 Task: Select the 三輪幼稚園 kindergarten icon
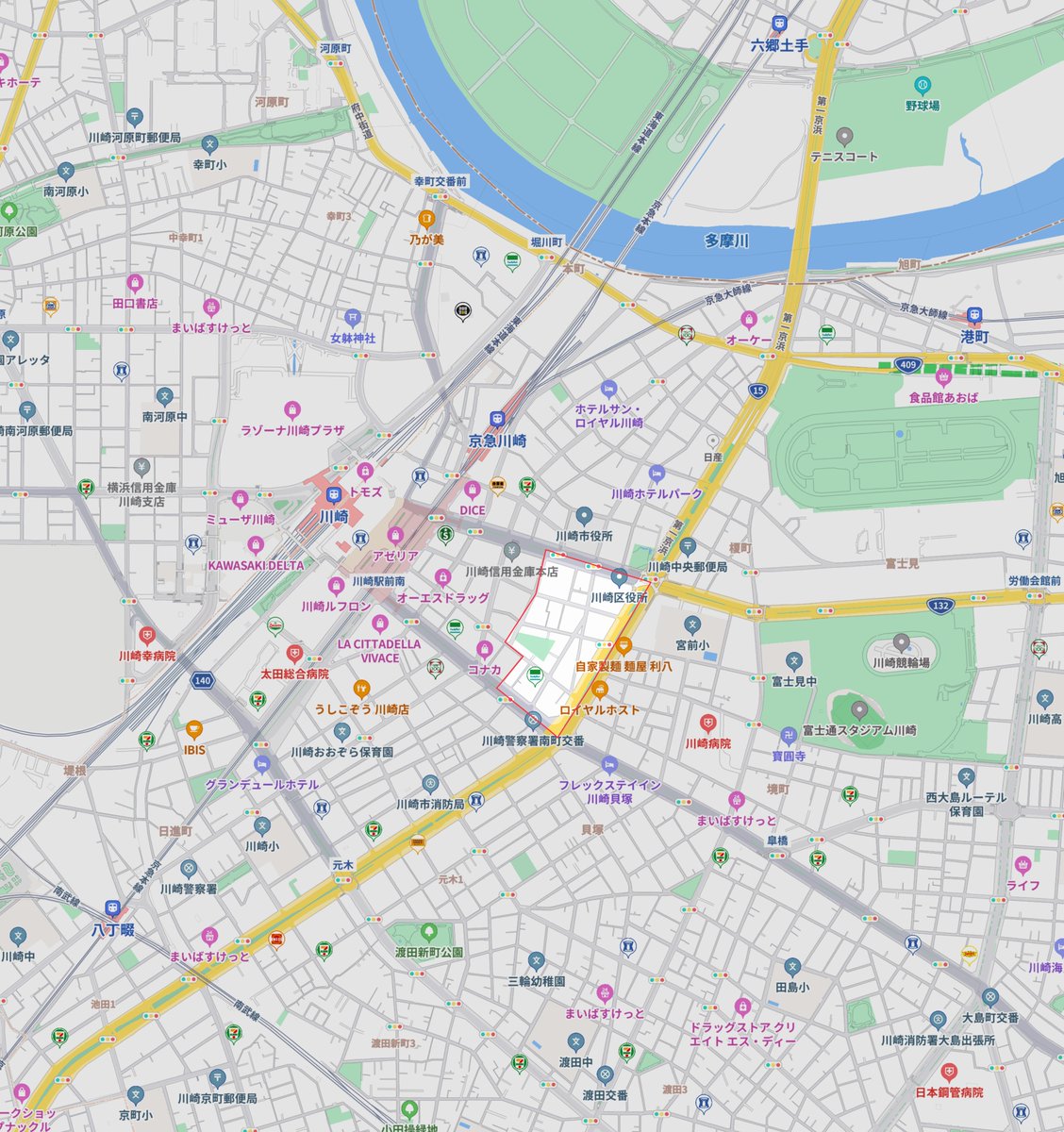pos(536,961)
